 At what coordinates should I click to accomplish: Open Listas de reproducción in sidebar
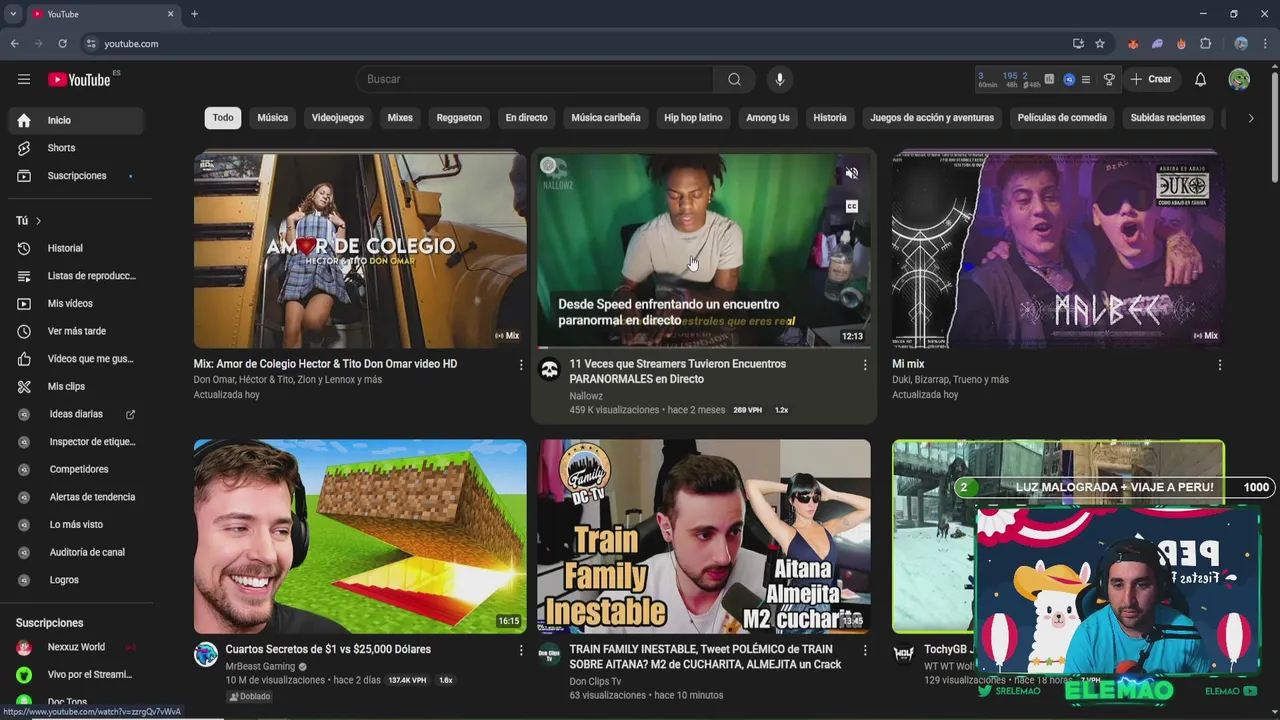76,276
